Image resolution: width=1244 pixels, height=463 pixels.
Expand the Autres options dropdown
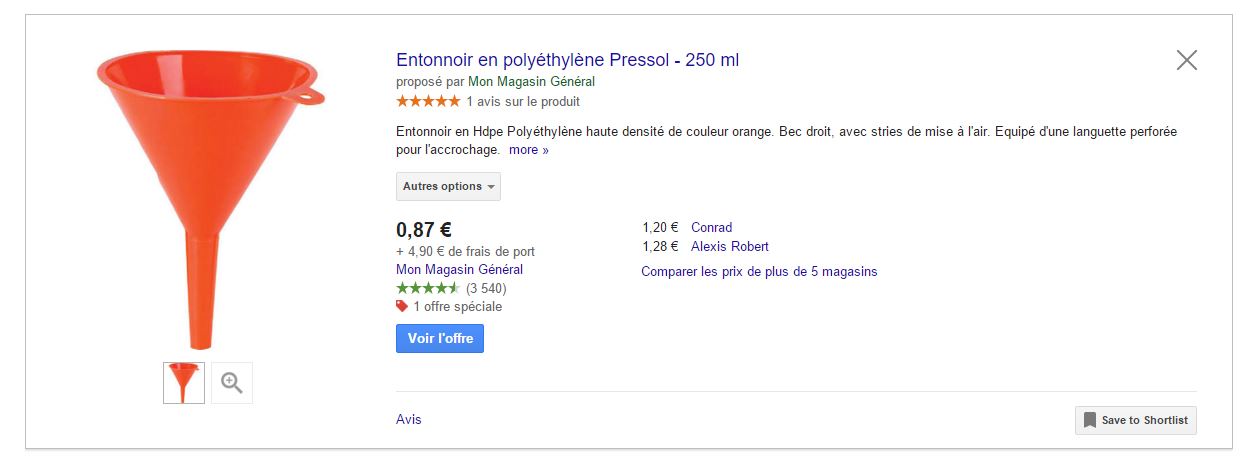tap(448, 186)
